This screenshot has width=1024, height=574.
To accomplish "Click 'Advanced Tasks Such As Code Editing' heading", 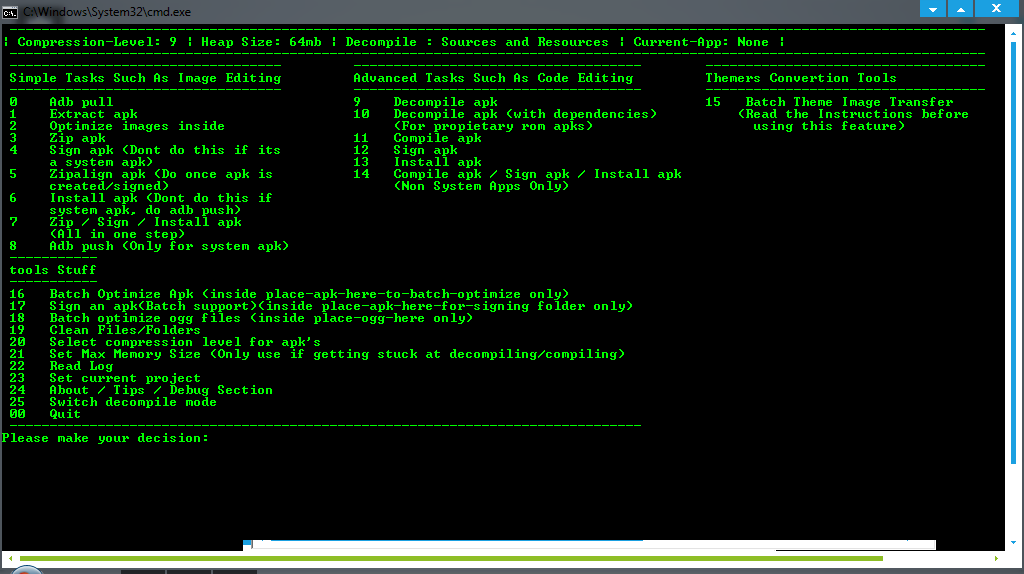I will pyautogui.click(x=493, y=78).
